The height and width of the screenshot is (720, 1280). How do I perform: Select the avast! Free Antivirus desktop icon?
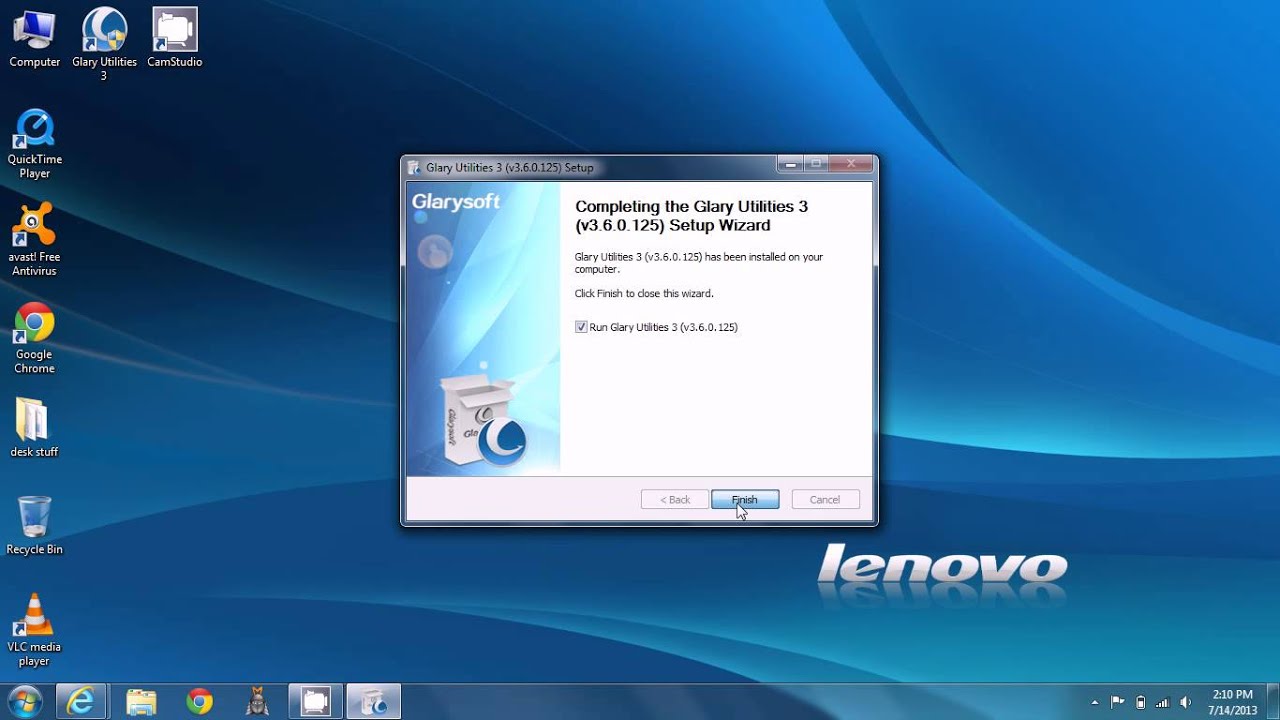point(34,240)
